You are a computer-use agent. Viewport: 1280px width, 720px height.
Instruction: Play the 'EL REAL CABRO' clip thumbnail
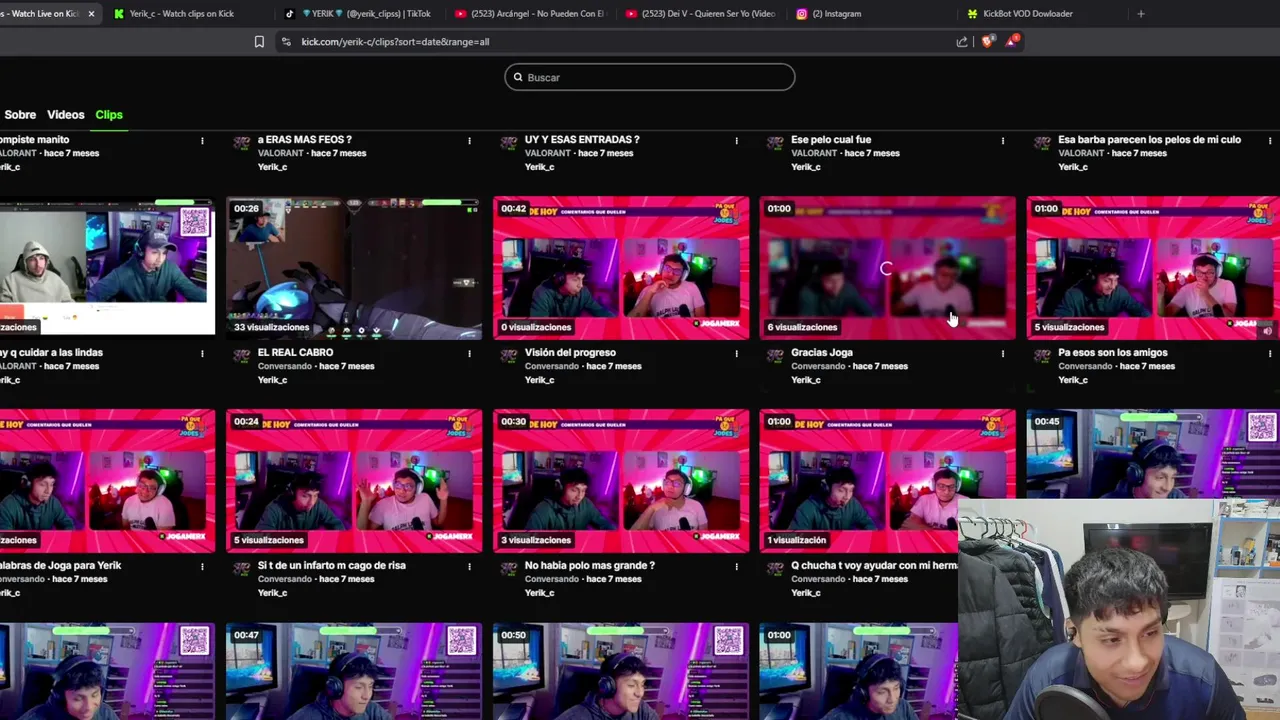[x=354, y=268]
